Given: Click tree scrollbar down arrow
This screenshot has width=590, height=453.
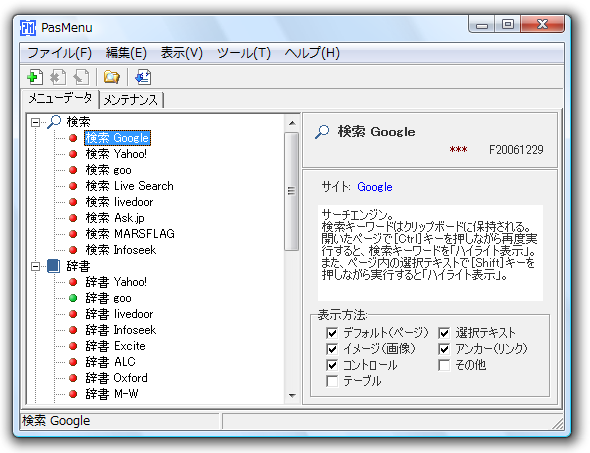Looking at the screenshot, I should click(292, 395).
